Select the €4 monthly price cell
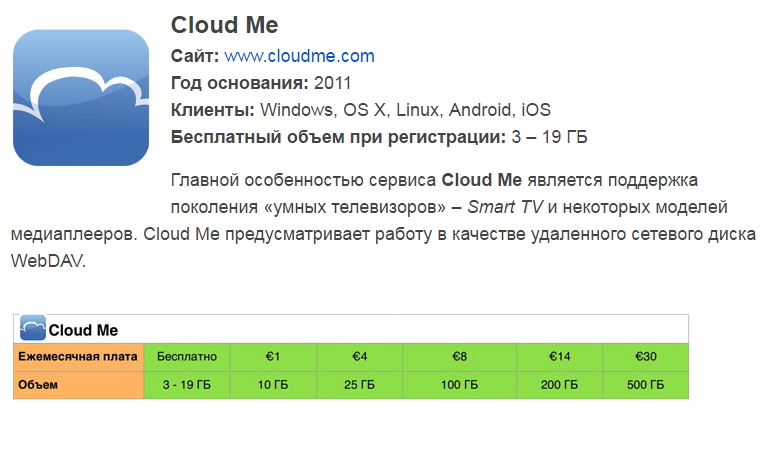This screenshot has width=764, height=456. click(360, 357)
